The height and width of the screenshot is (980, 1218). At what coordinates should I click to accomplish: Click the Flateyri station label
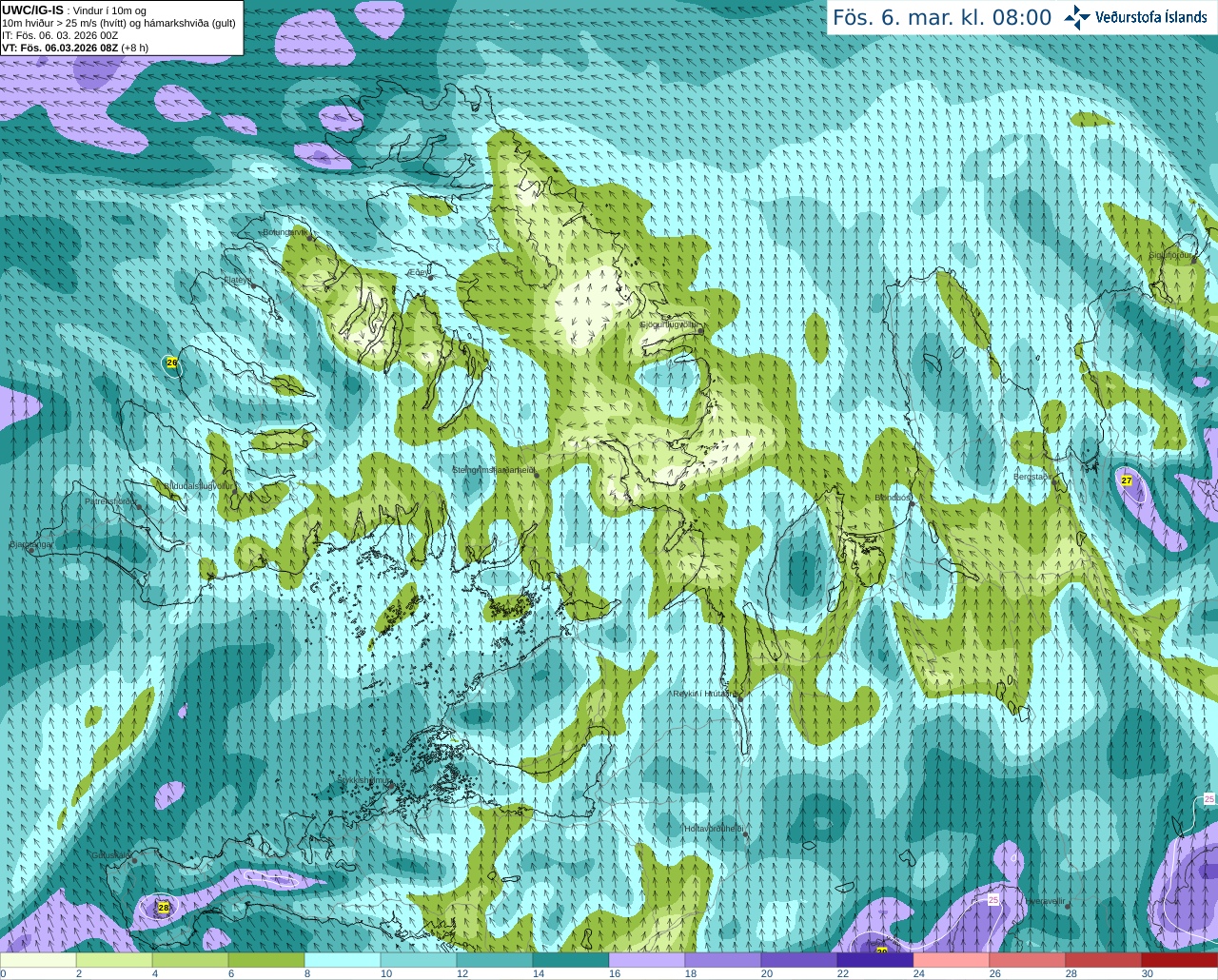point(238,280)
